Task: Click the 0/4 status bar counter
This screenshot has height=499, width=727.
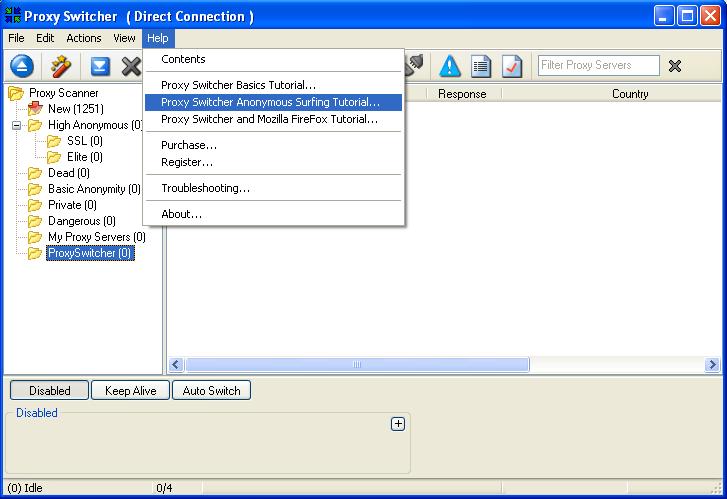Action: click(164, 488)
